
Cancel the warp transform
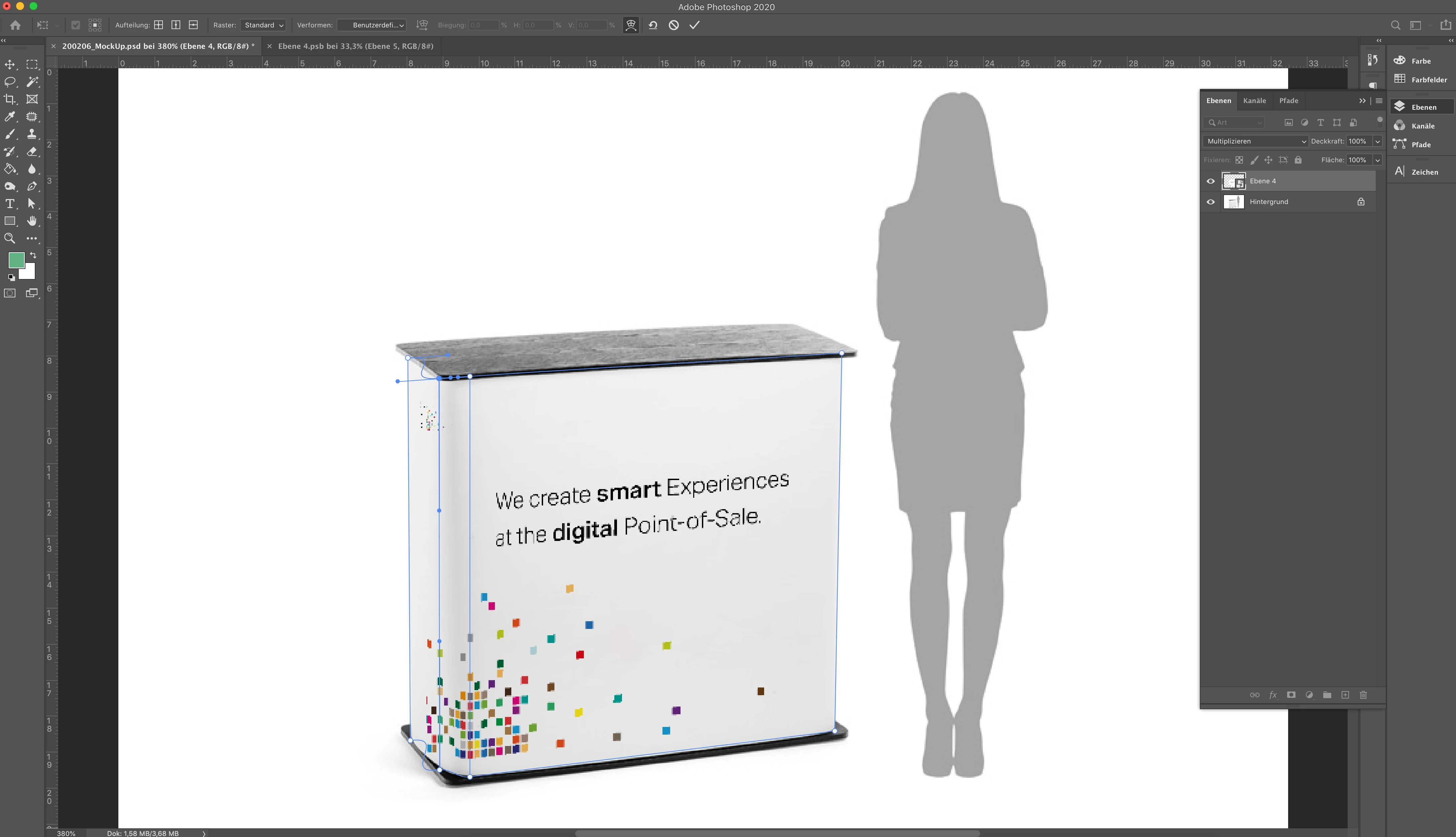point(673,25)
